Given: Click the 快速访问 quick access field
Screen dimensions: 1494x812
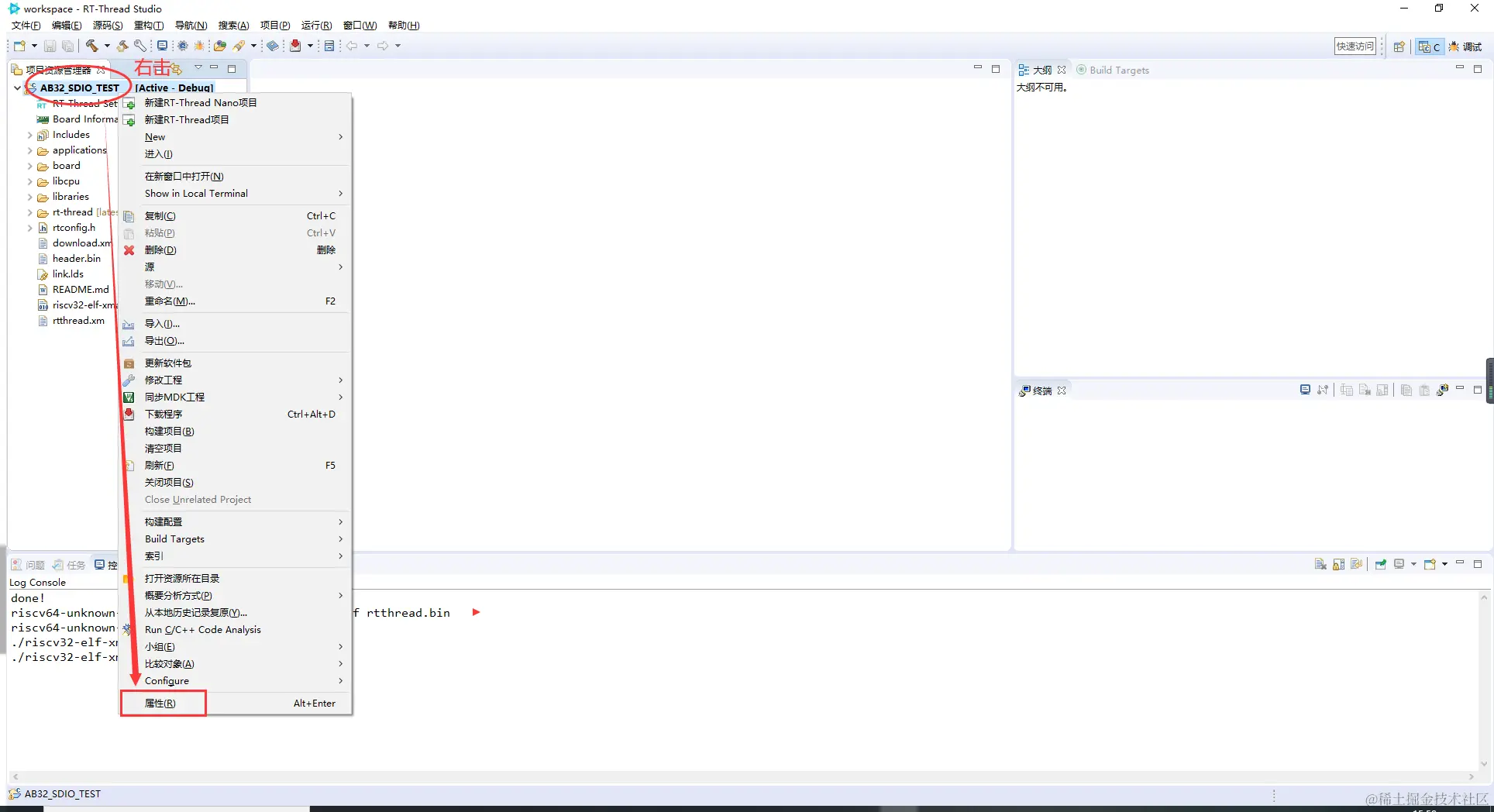Looking at the screenshot, I should 1355,46.
